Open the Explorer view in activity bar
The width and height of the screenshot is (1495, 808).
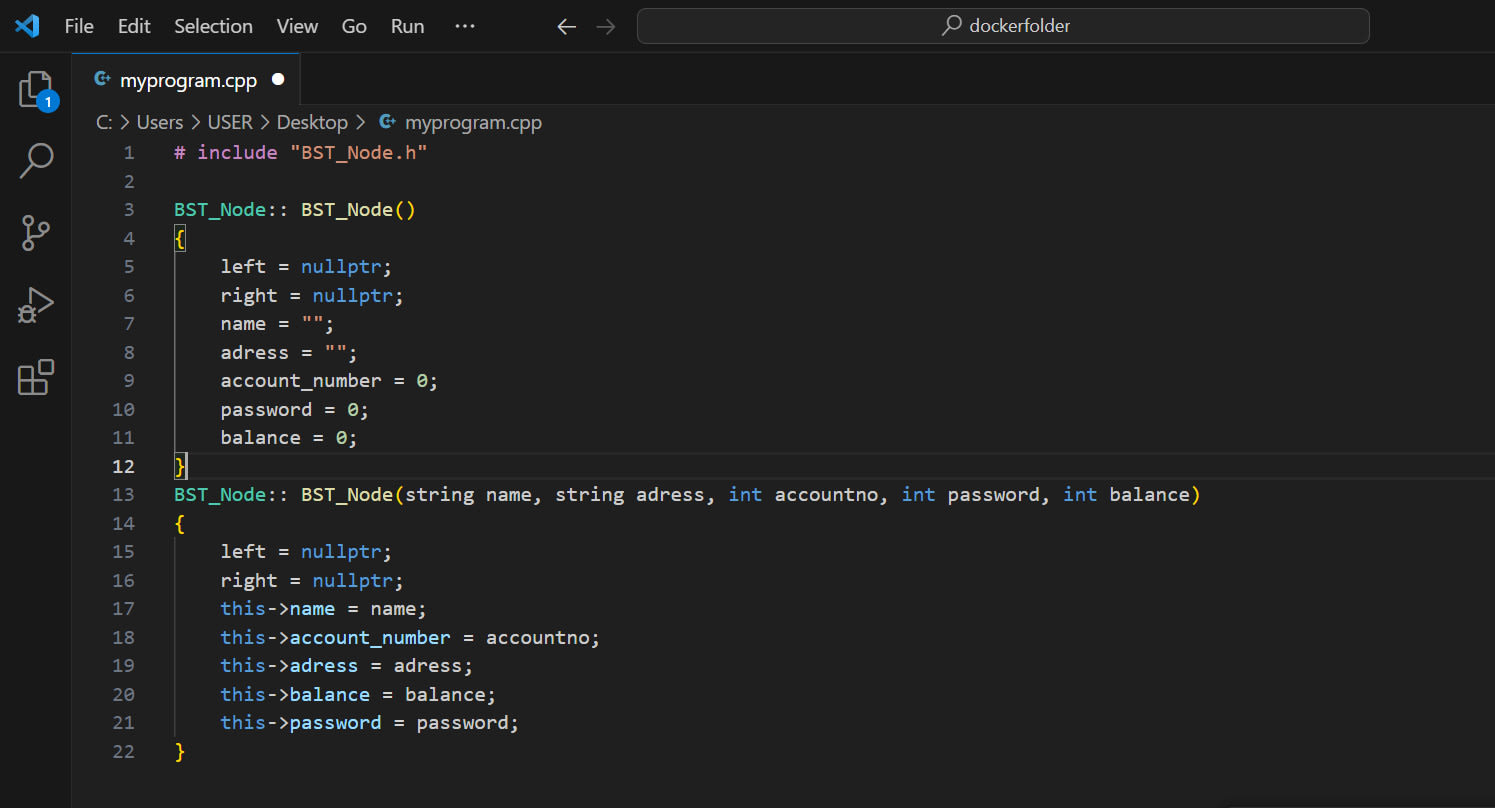pos(36,90)
